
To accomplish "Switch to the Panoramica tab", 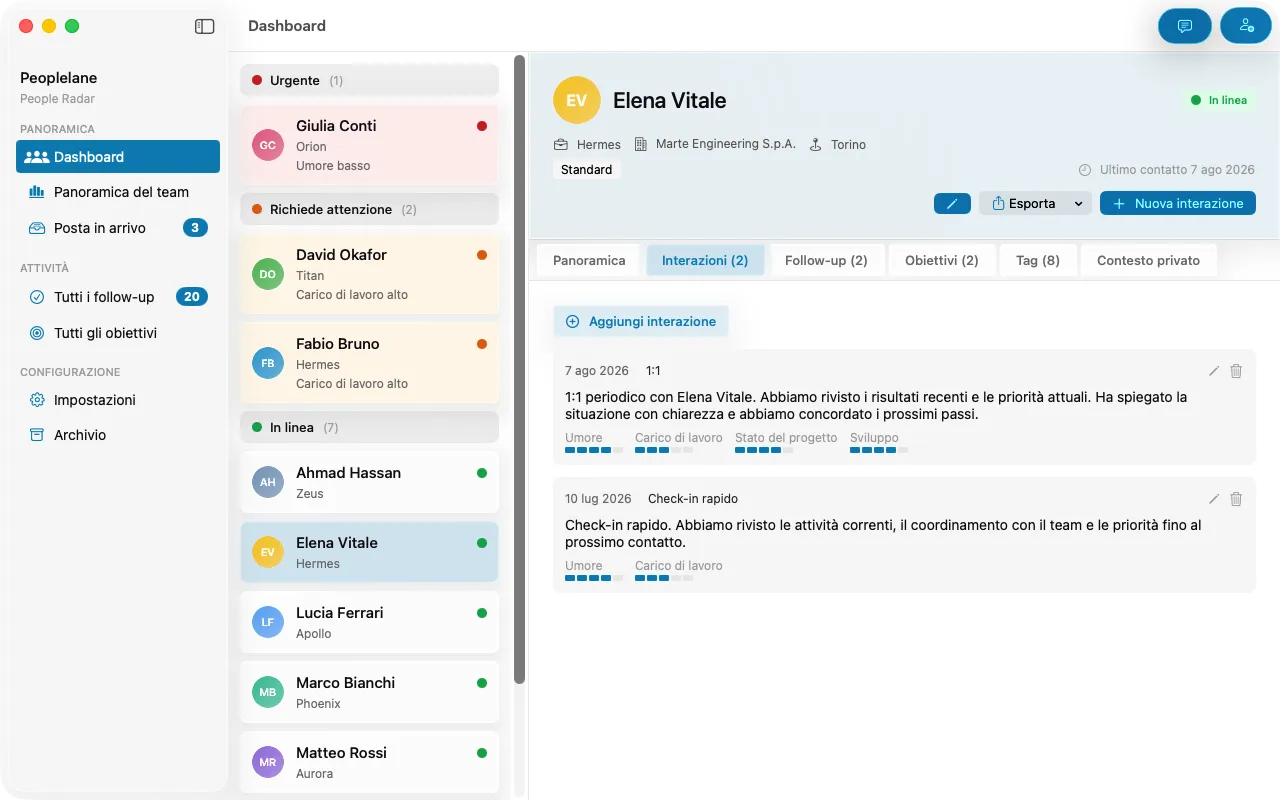I will click(589, 260).
